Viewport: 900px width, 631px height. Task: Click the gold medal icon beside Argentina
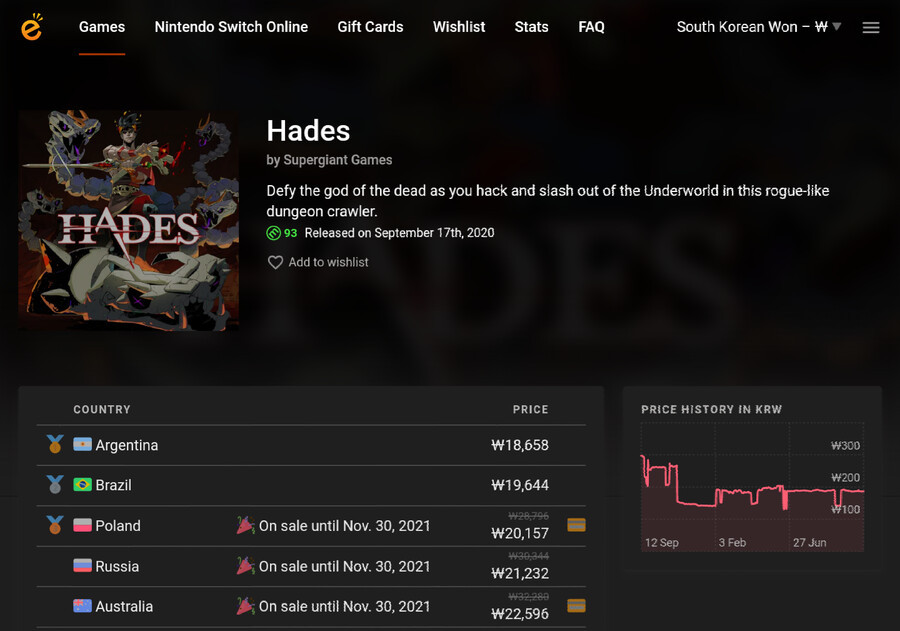pyautogui.click(x=55, y=444)
